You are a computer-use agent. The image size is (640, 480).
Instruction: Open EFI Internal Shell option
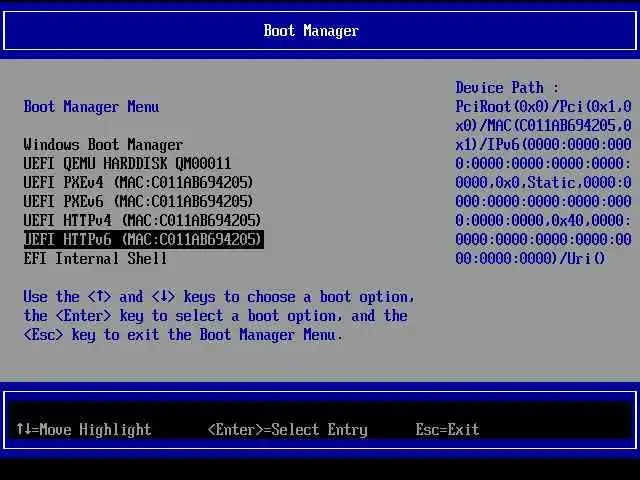click(95, 258)
